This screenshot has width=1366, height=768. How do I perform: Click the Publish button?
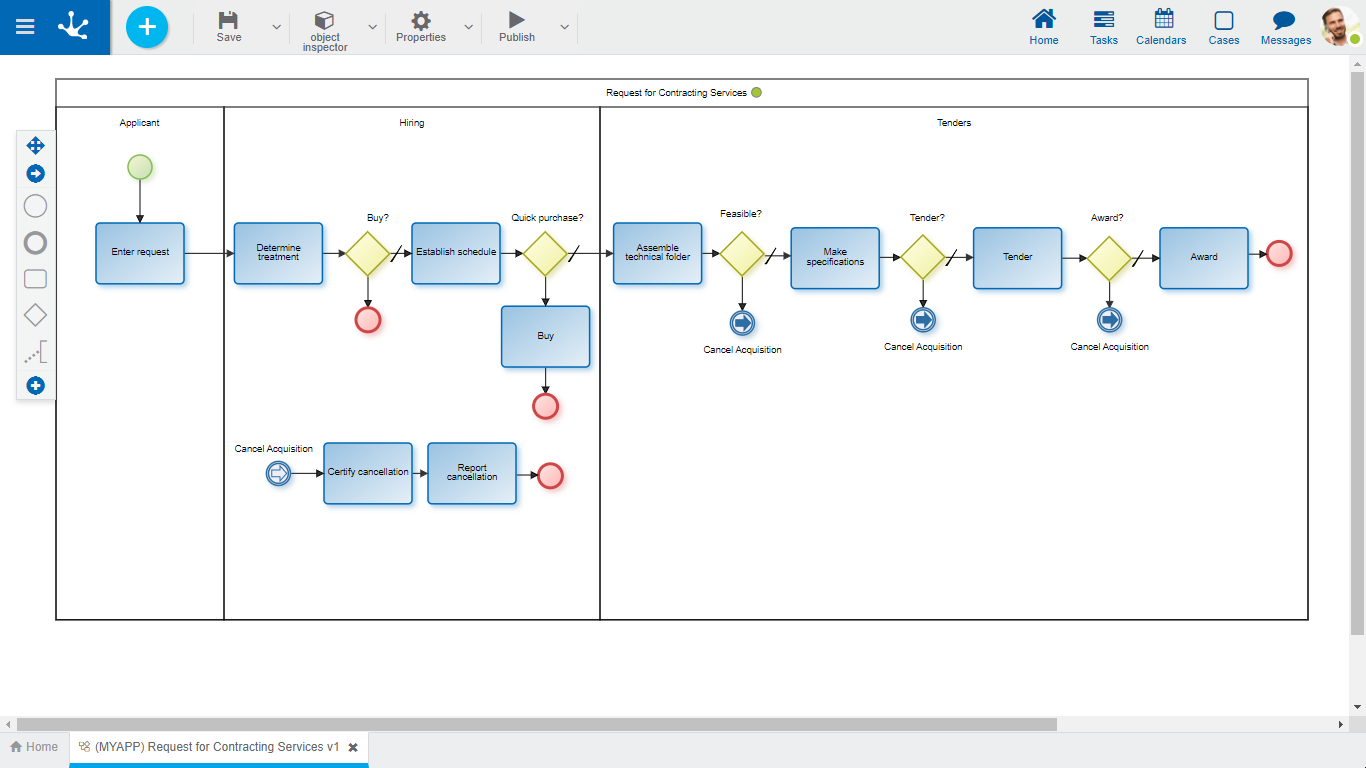[x=517, y=27]
